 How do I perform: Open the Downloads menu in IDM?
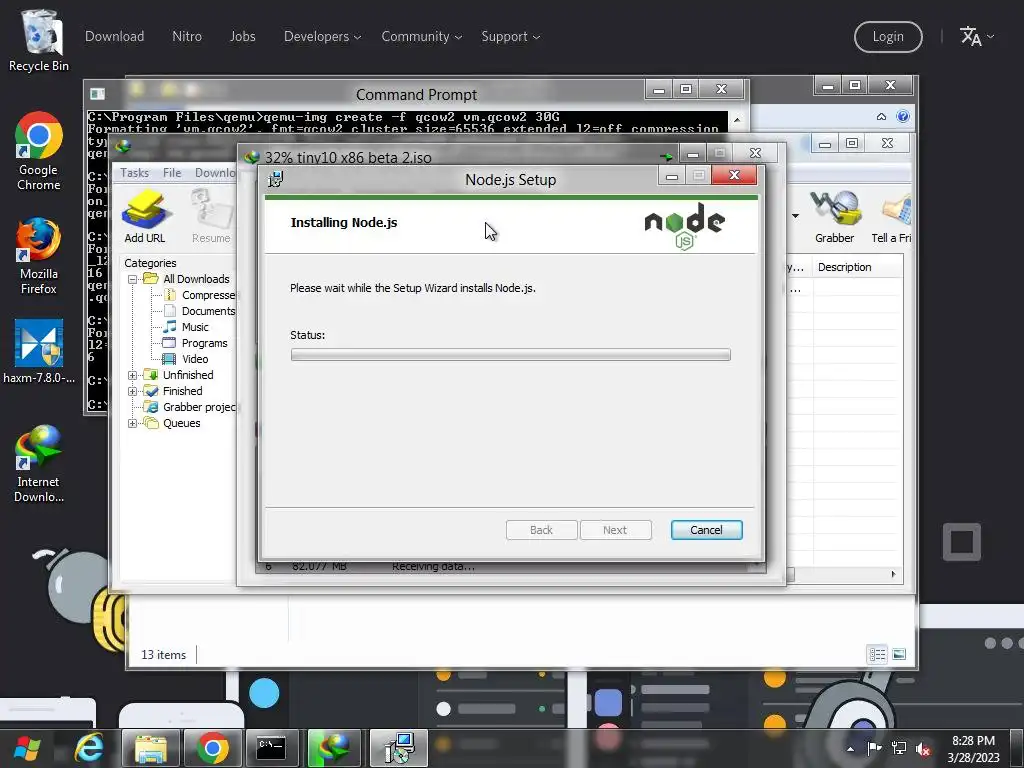point(215,173)
